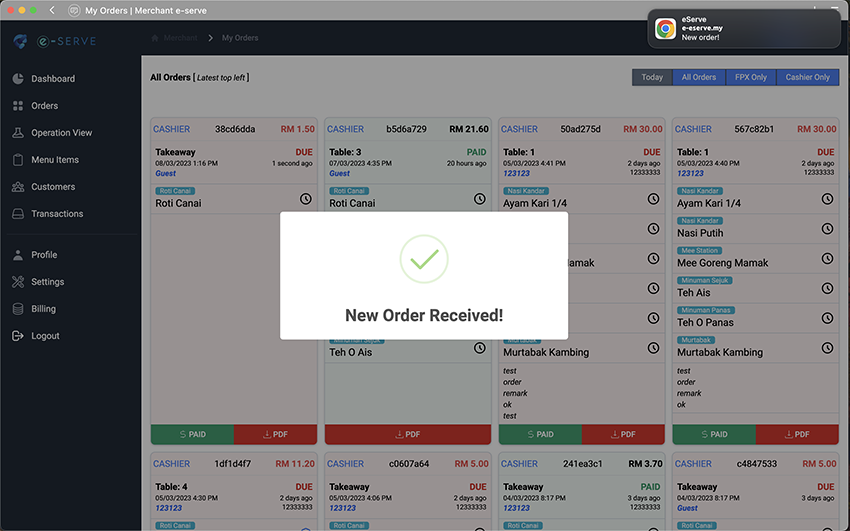The width and height of the screenshot is (850, 531).
Task: Select the Operation View flask icon
Action: [x=18, y=133]
